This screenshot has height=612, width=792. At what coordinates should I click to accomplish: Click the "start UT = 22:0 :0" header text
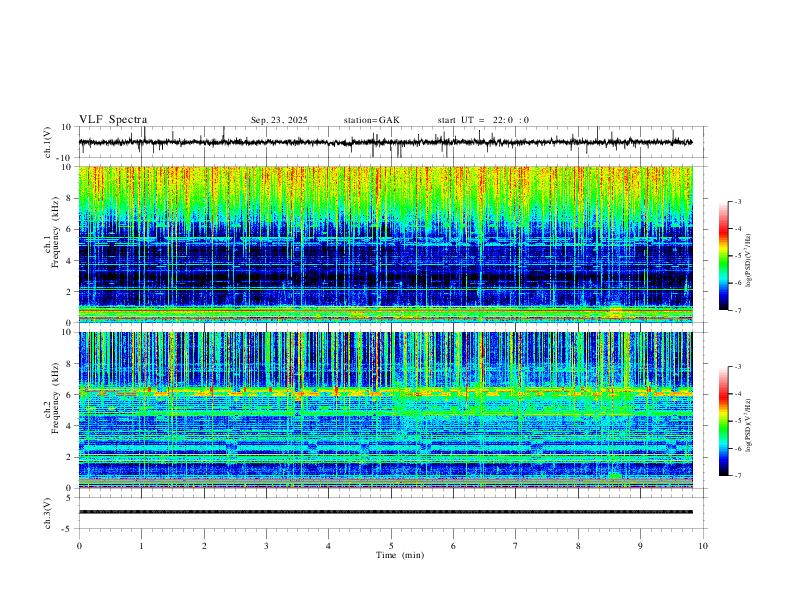point(483,120)
